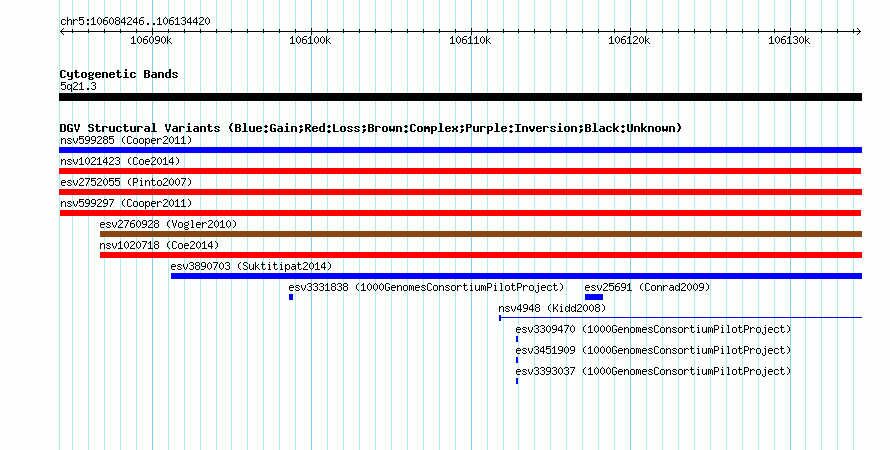
Task: Select the blue esv3451909 marker
Action: coord(517,360)
